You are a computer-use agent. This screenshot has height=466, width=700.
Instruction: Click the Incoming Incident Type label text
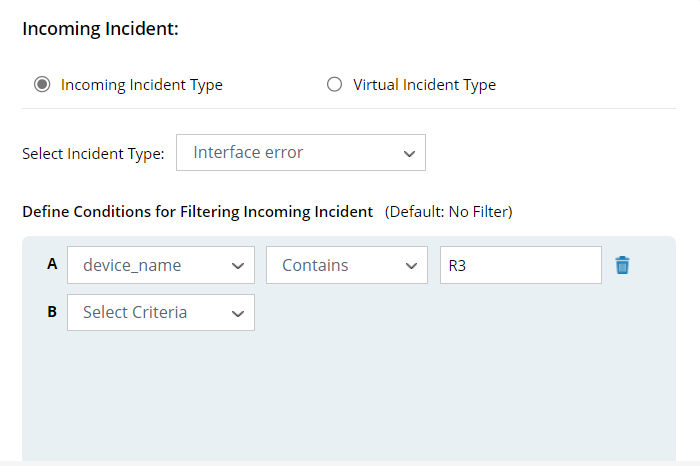click(141, 85)
